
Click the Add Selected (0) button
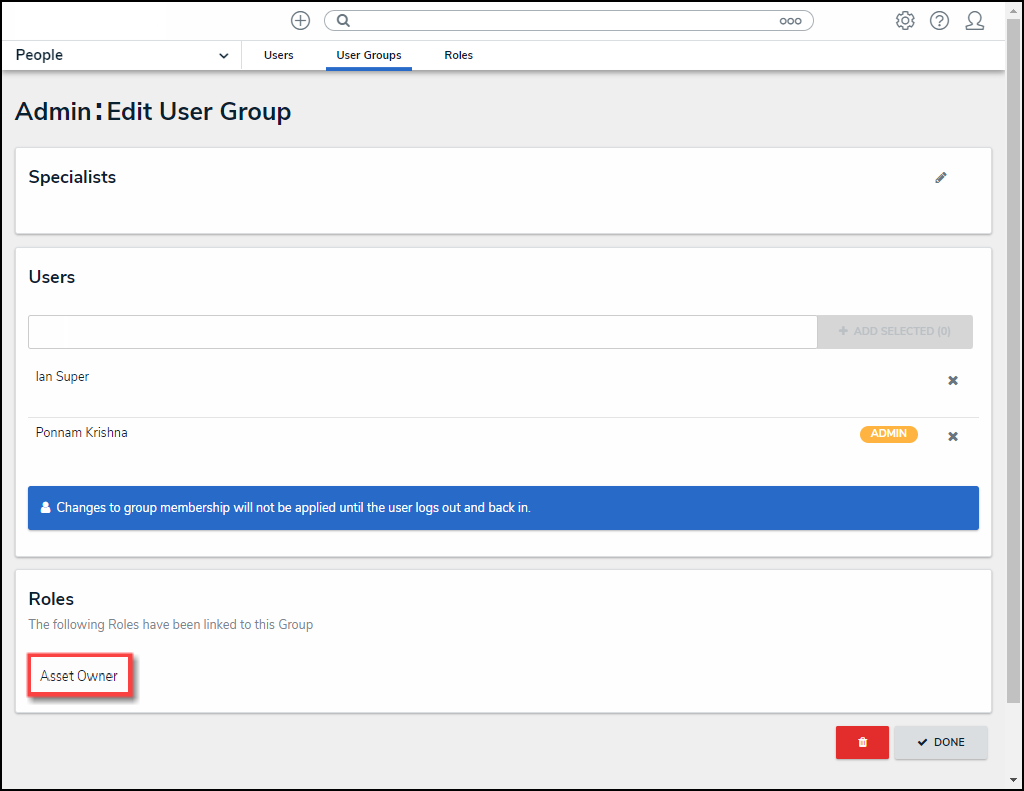point(894,332)
